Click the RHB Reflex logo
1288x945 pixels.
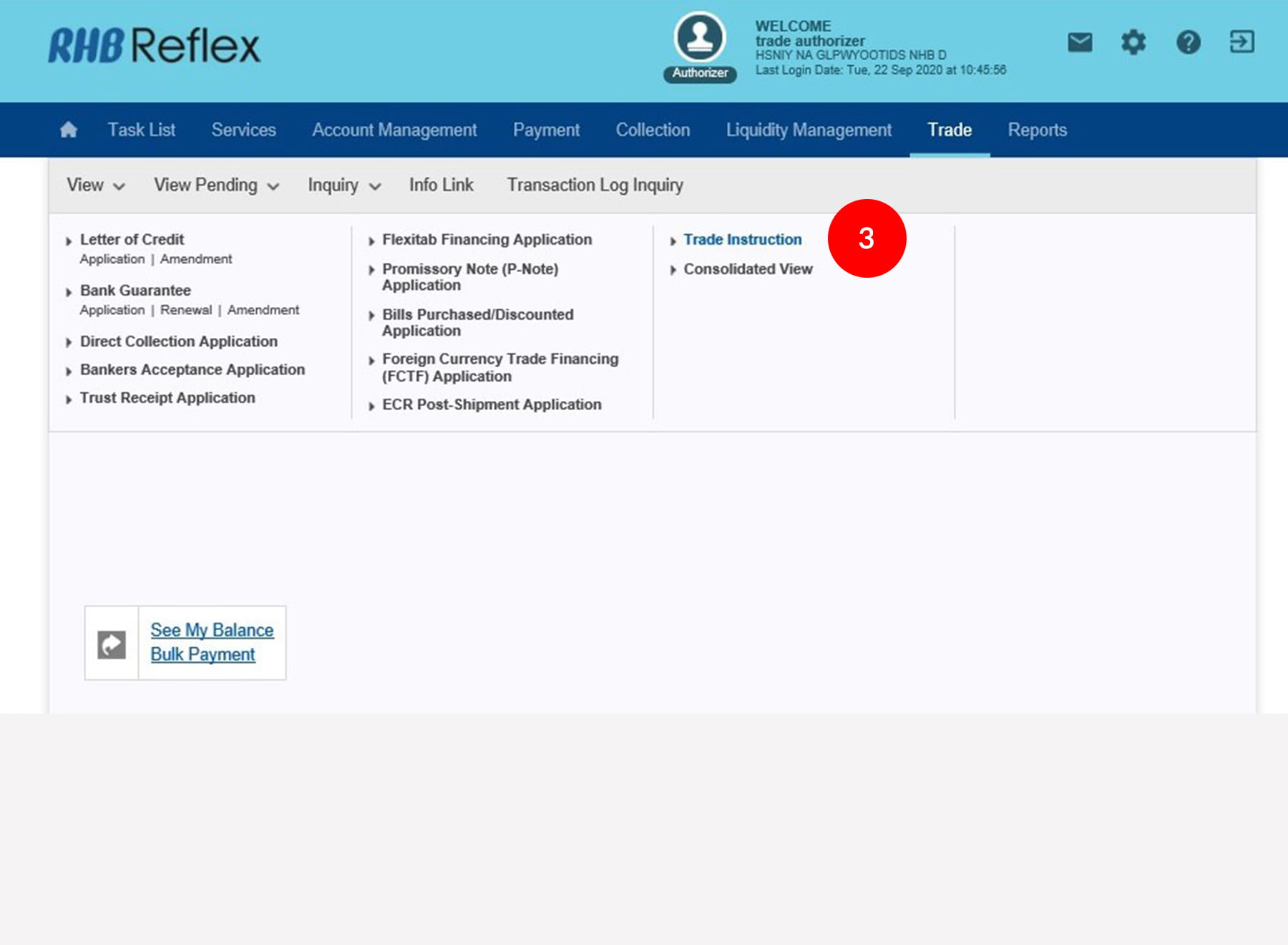click(x=154, y=46)
